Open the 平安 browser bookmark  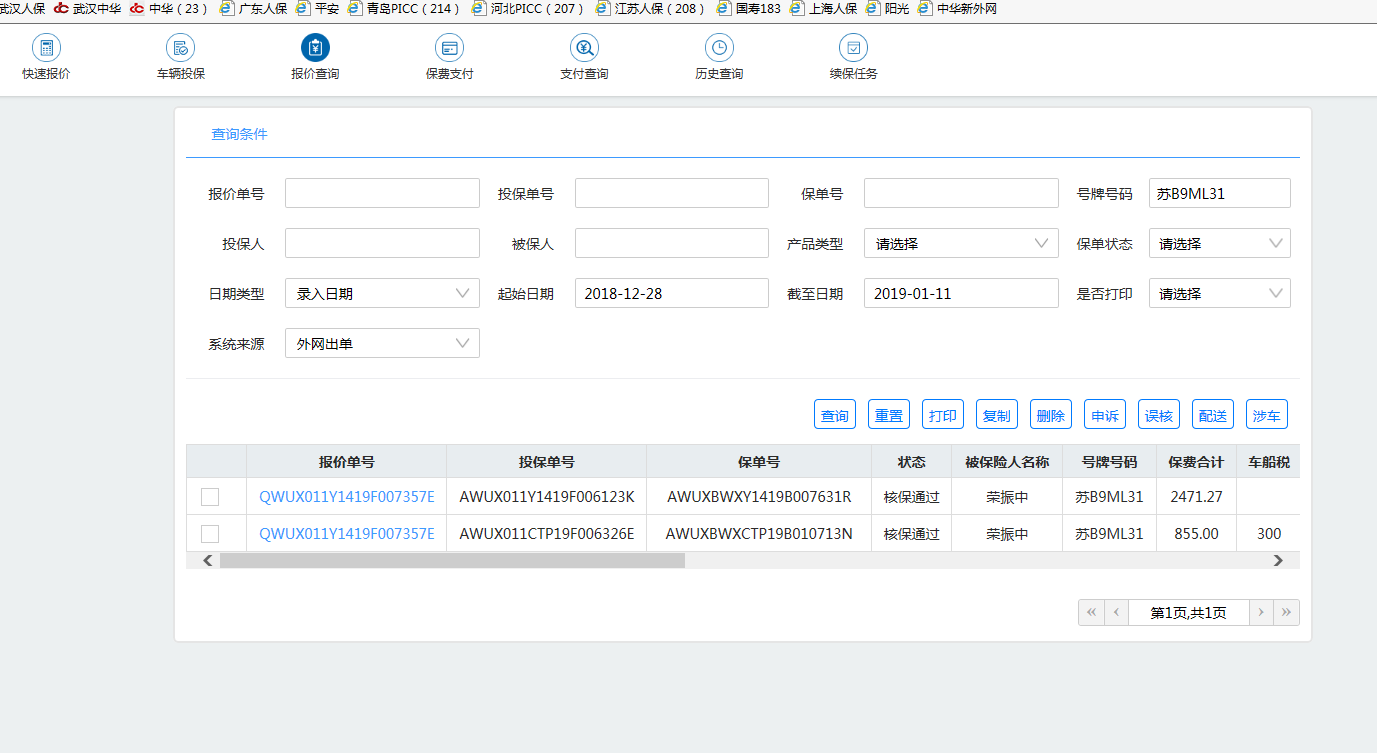tap(318, 9)
